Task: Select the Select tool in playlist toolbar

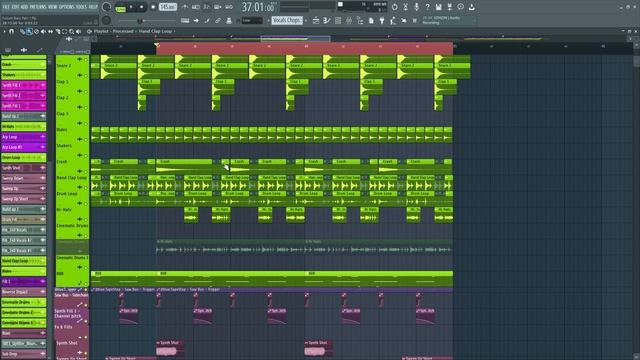Action: tap(64, 31)
